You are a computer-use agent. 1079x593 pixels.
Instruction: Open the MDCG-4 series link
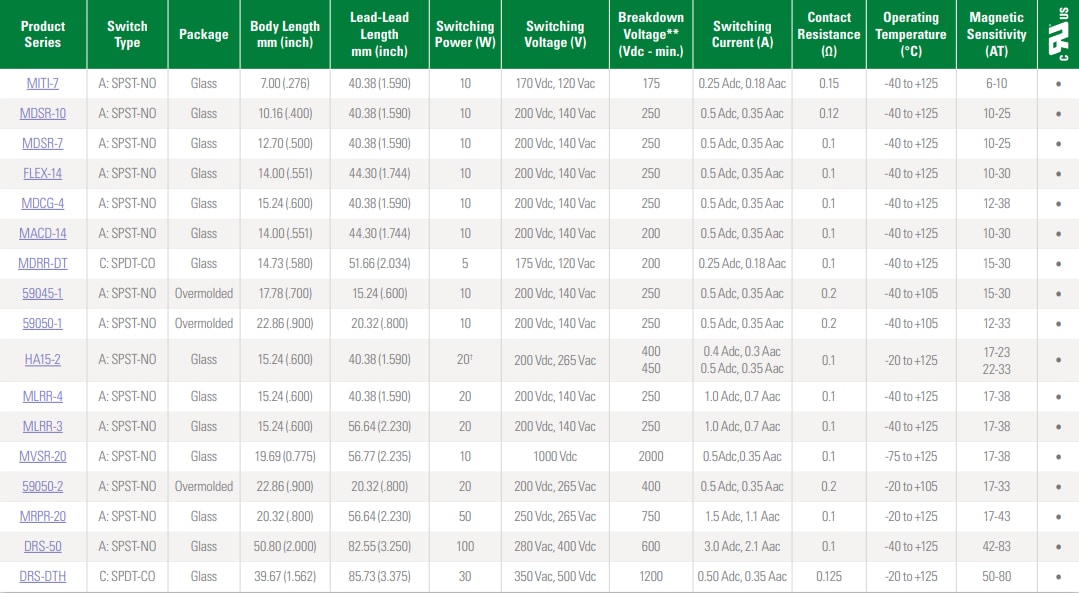[x=42, y=204]
